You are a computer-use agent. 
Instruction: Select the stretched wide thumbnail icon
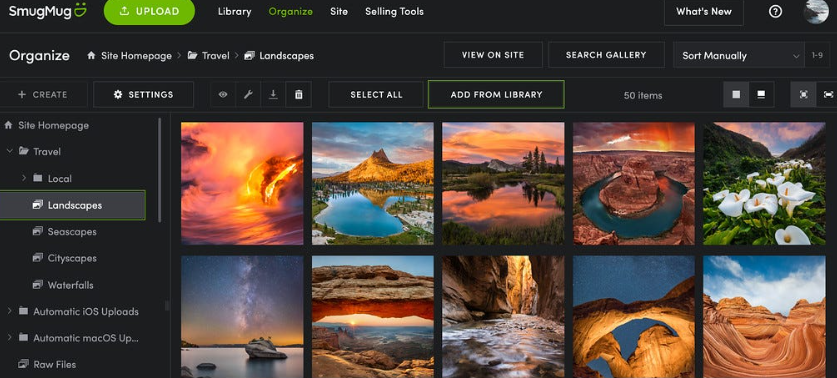[828, 94]
